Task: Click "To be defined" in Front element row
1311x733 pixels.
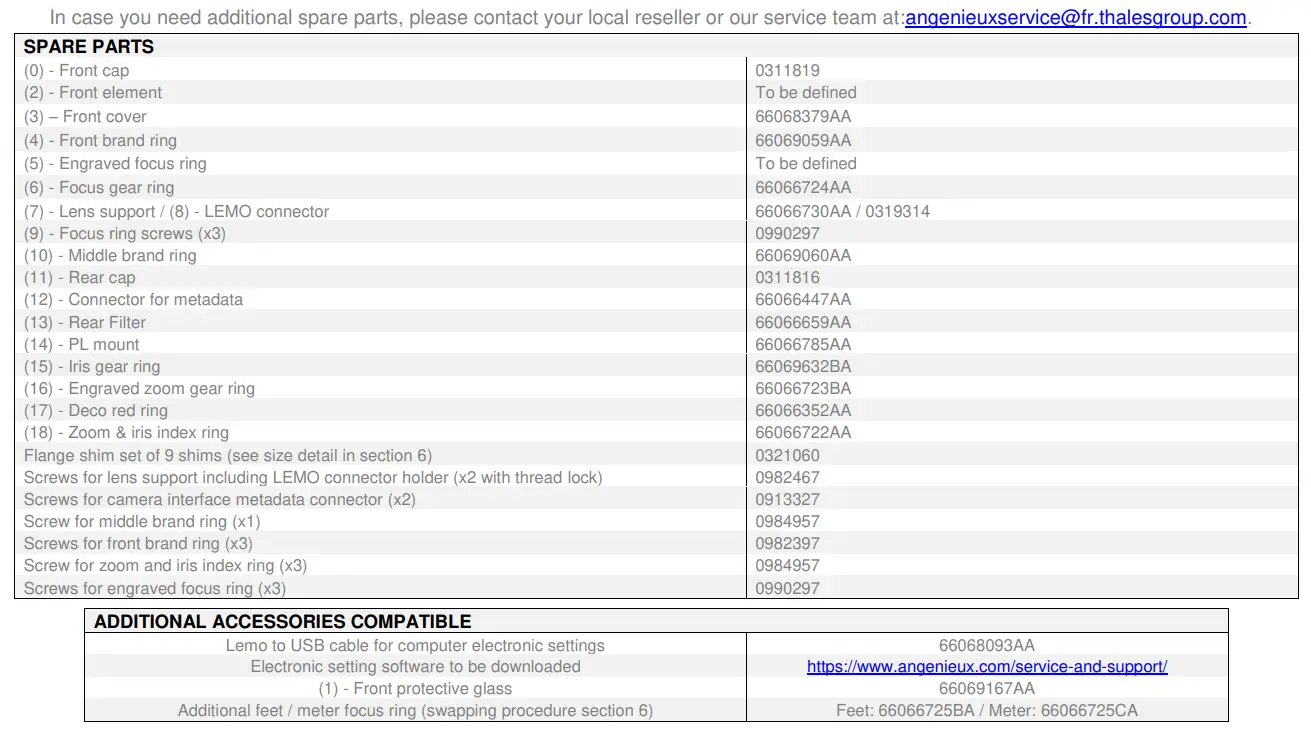Action: pyautogui.click(x=806, y=93)
